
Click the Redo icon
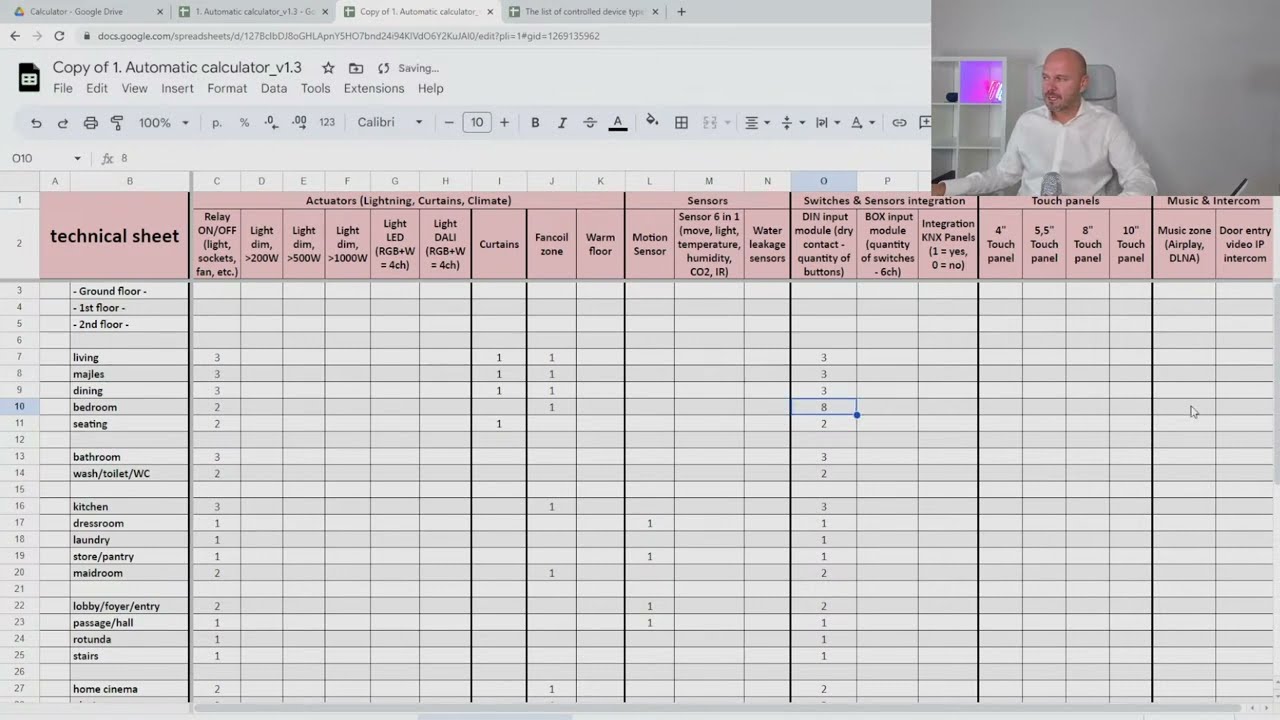pos(62,122)
